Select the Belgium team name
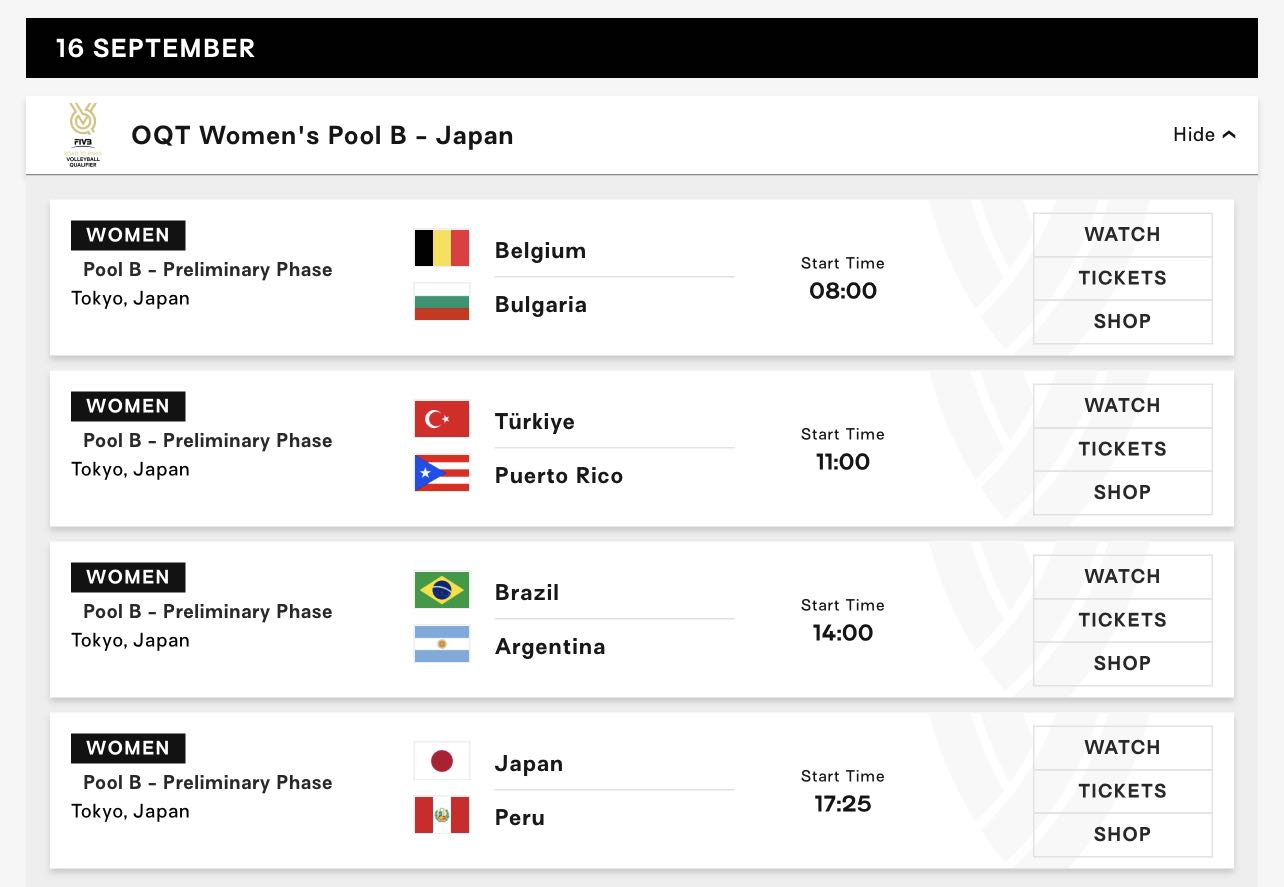This screenshot has width=1284, height=887. click(540, 250)
